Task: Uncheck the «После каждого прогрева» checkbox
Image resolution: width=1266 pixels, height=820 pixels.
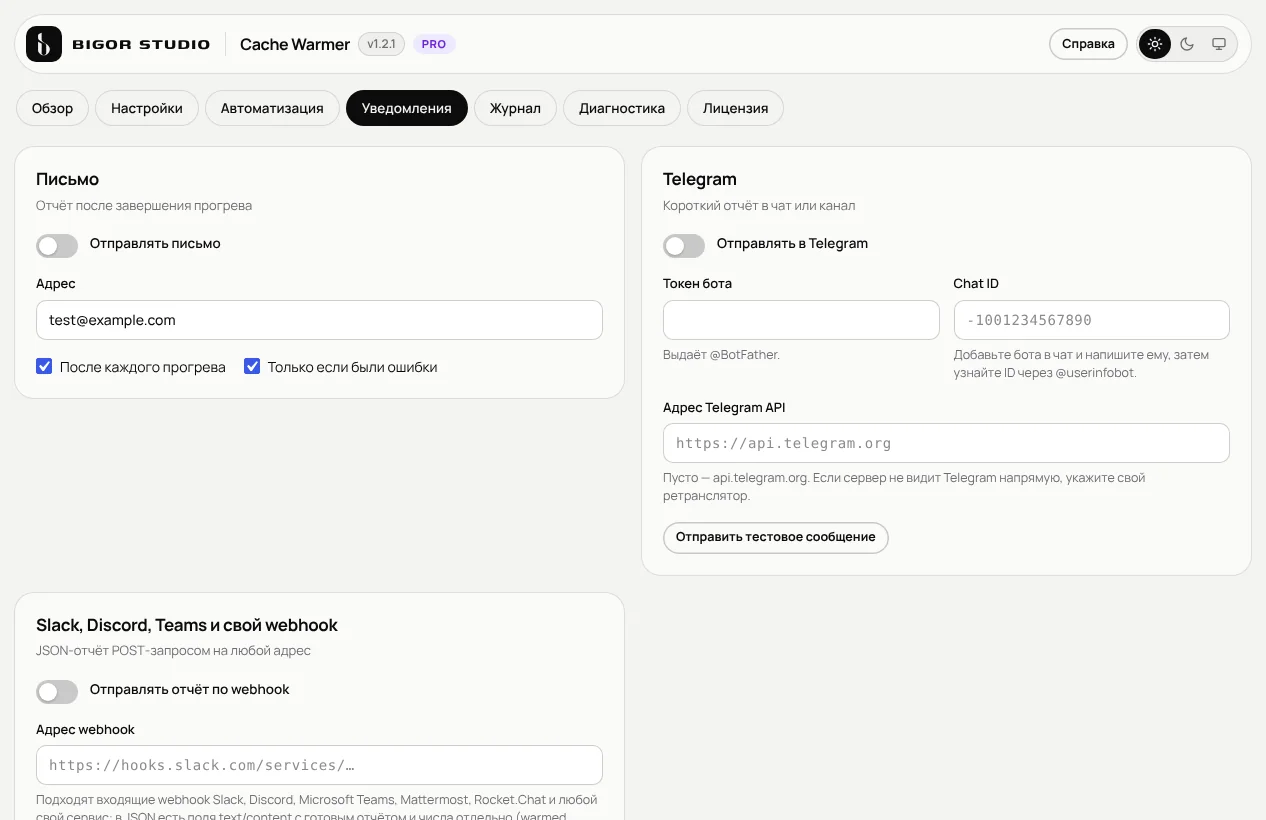Action: click(x=44, y=367)
